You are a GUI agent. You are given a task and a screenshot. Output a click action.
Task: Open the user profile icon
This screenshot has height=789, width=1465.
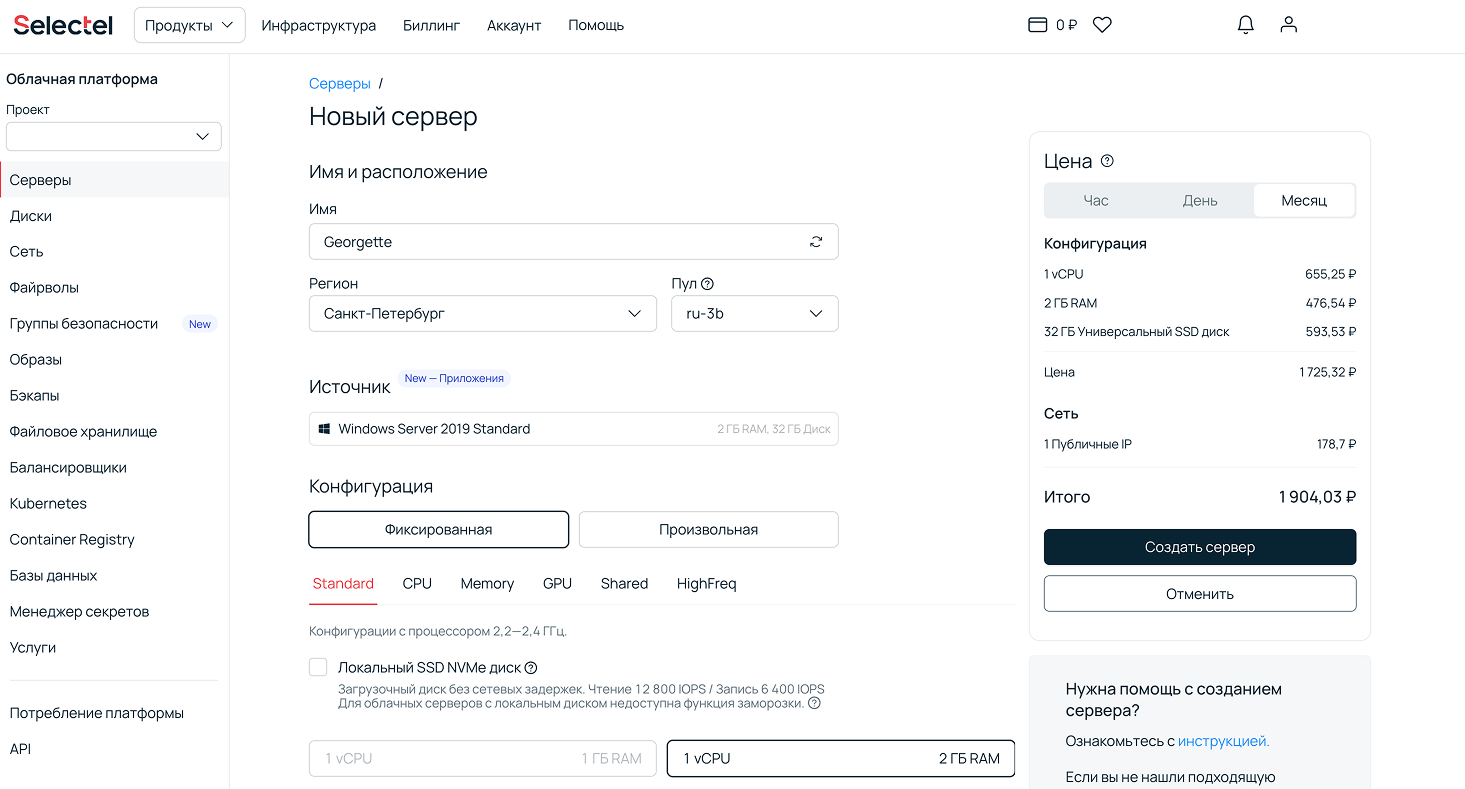click(1288, 25)
